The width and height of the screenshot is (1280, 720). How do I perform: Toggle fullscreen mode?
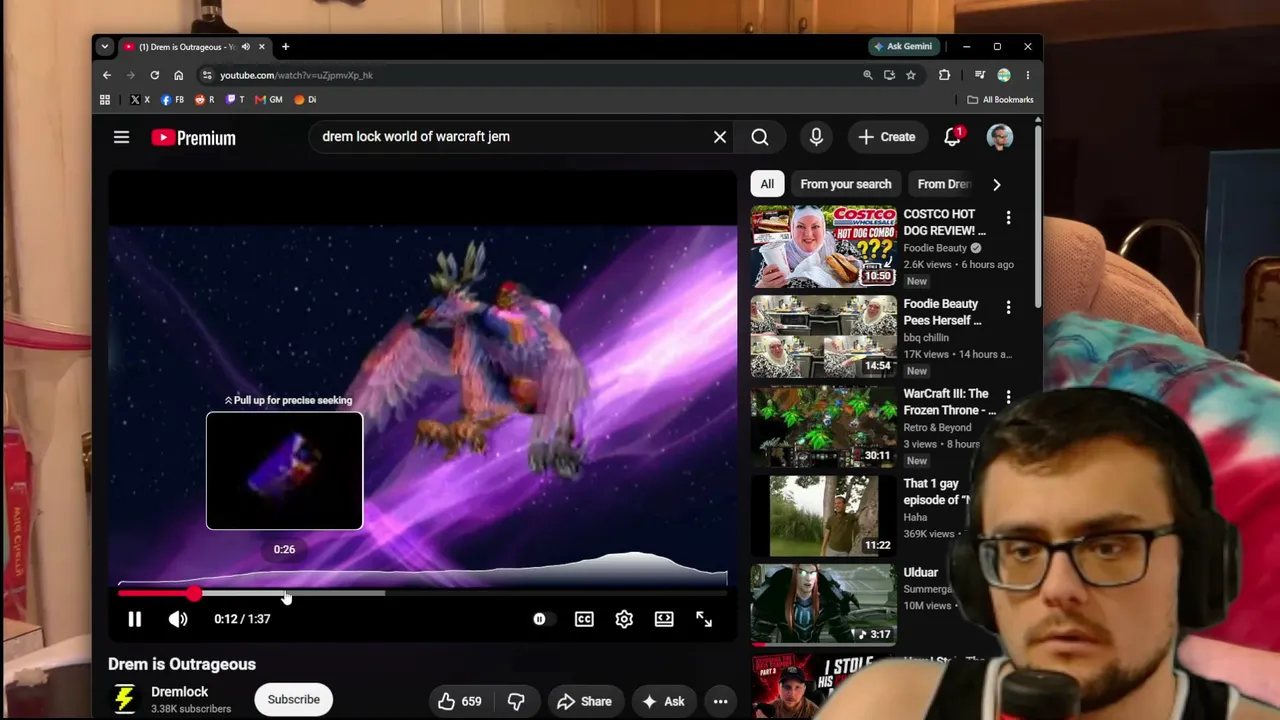pos(704,619)
